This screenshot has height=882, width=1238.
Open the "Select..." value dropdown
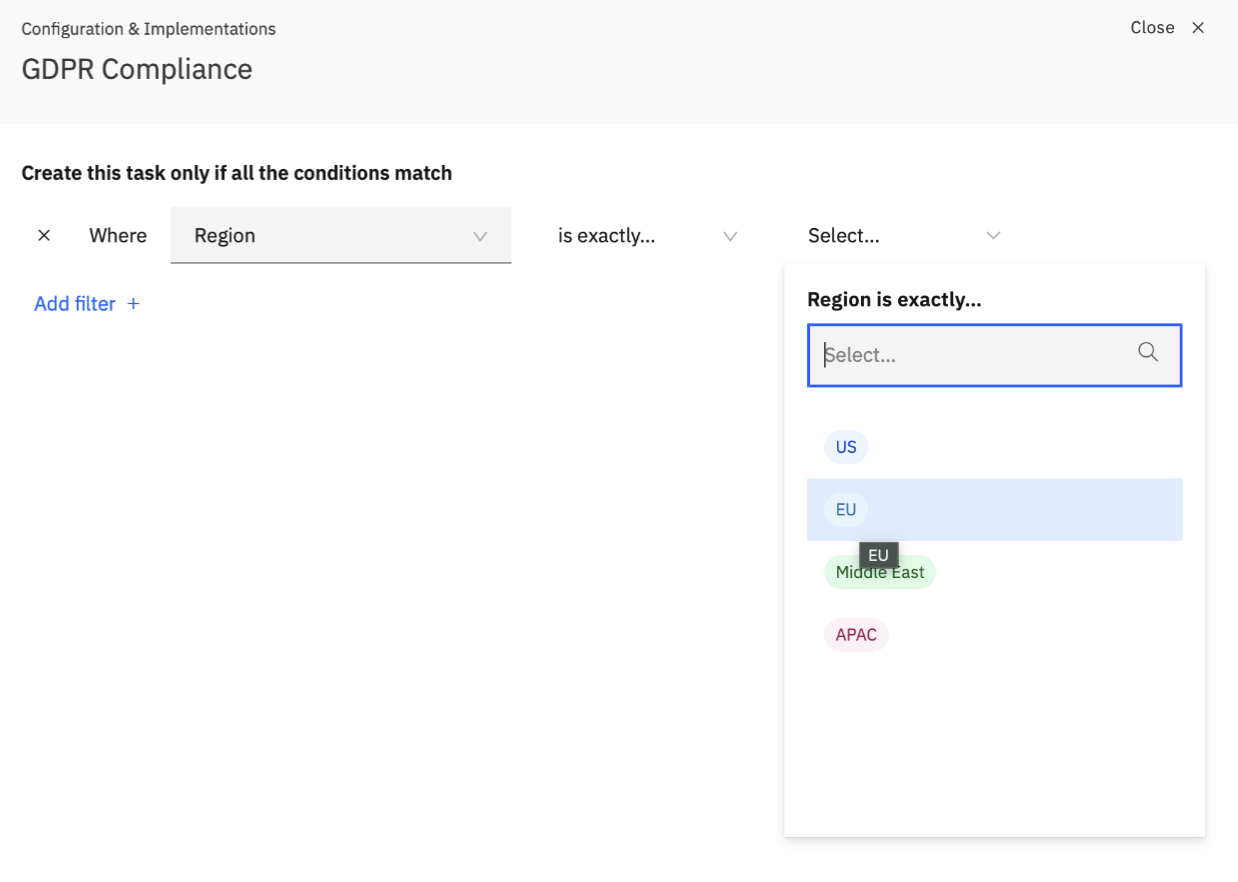pos(904,235)
